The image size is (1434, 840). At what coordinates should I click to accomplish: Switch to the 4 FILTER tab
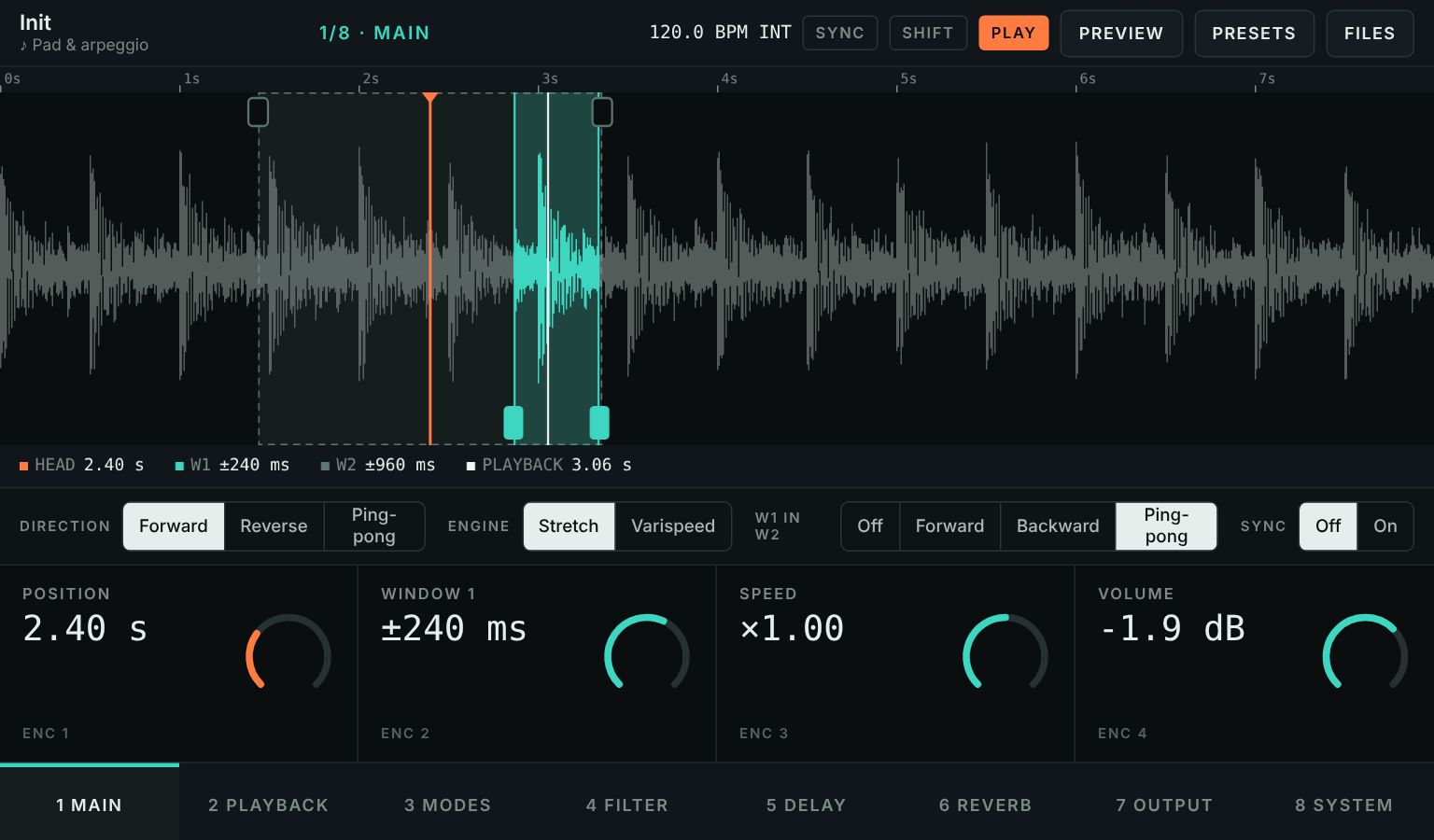pyautogui.click(x=627, y=804)
